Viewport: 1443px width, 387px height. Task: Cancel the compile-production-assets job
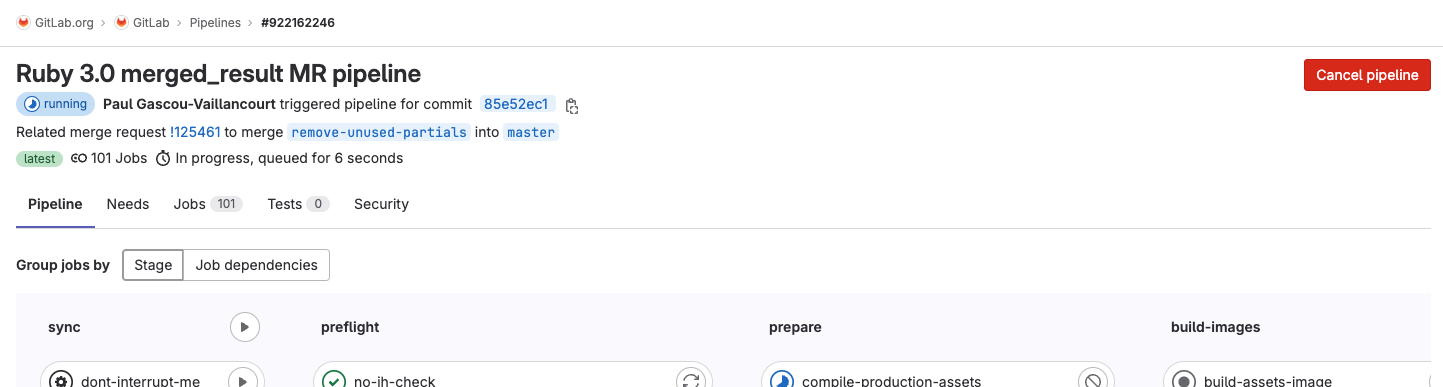point(1092,380)
